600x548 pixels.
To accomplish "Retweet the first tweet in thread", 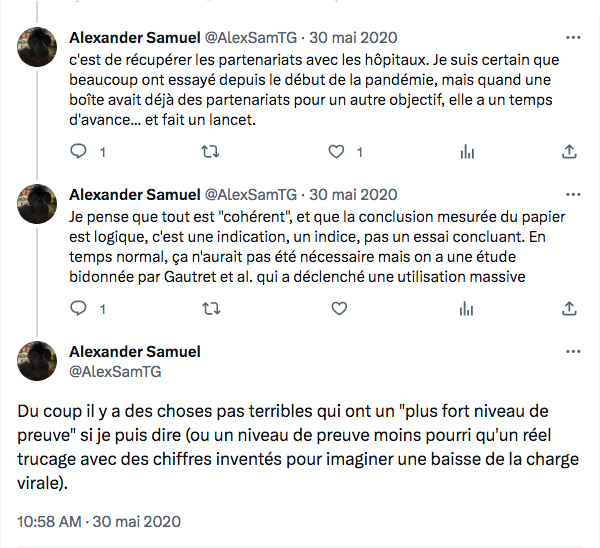I will (209, 152).
